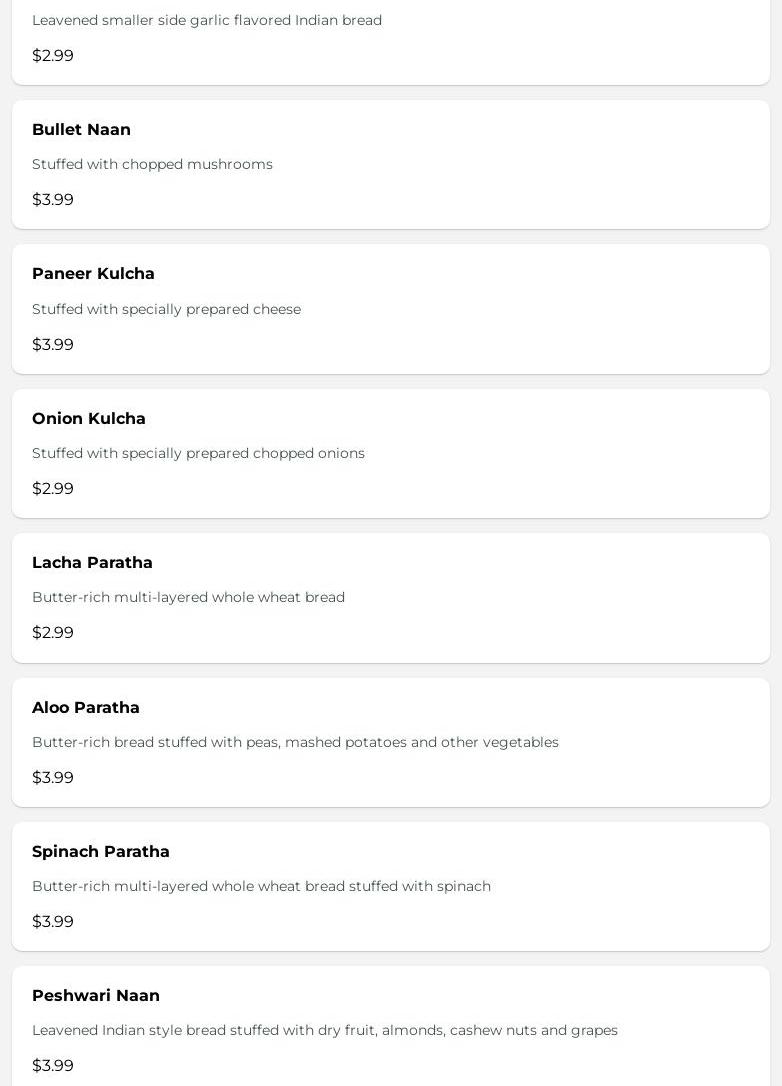This screenshot has height=1086, width=782.
Task: Open Lacha Paratha item details
Action: pyautogui.click(x=92, y=563)
